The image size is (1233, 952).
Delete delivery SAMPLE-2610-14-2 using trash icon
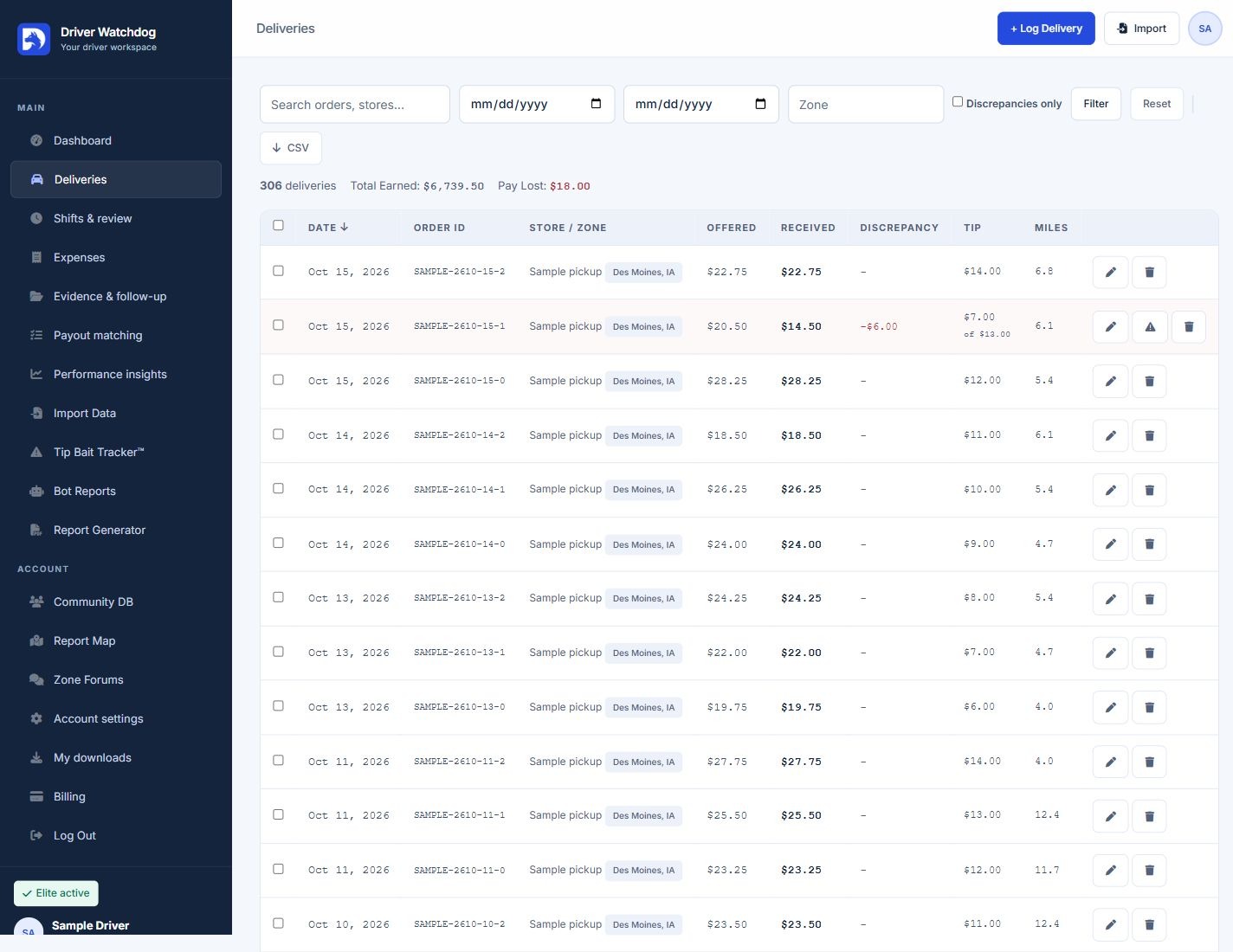[x=1149, y=436]
